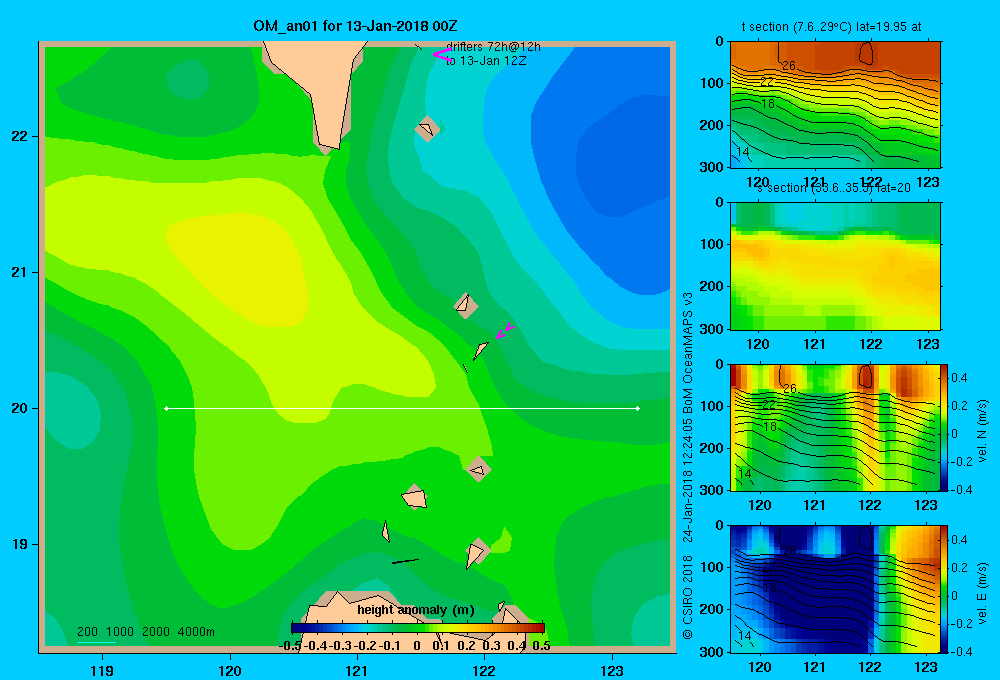
Task: Click the magenta drifter arrow beside the legend
Action: pos(441,54)
